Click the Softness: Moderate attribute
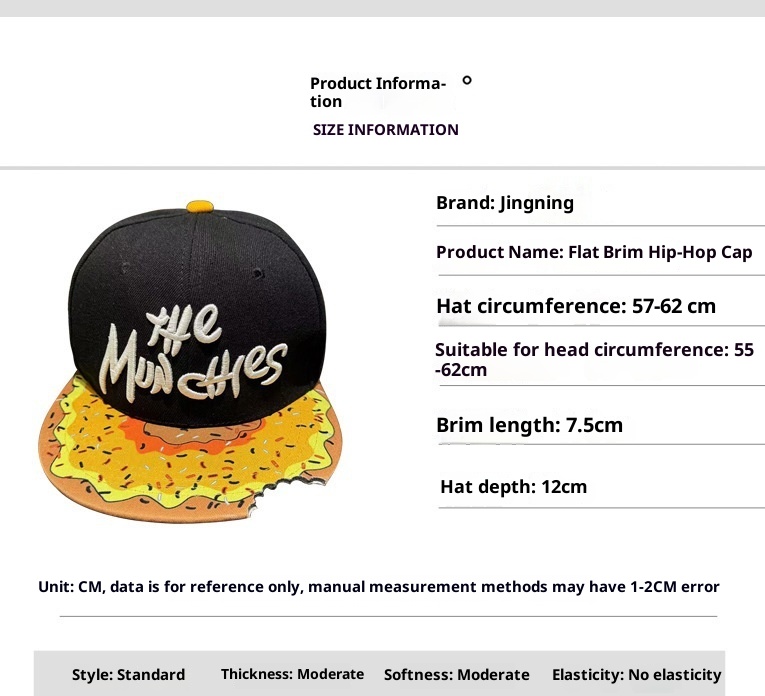 point(456,674)
